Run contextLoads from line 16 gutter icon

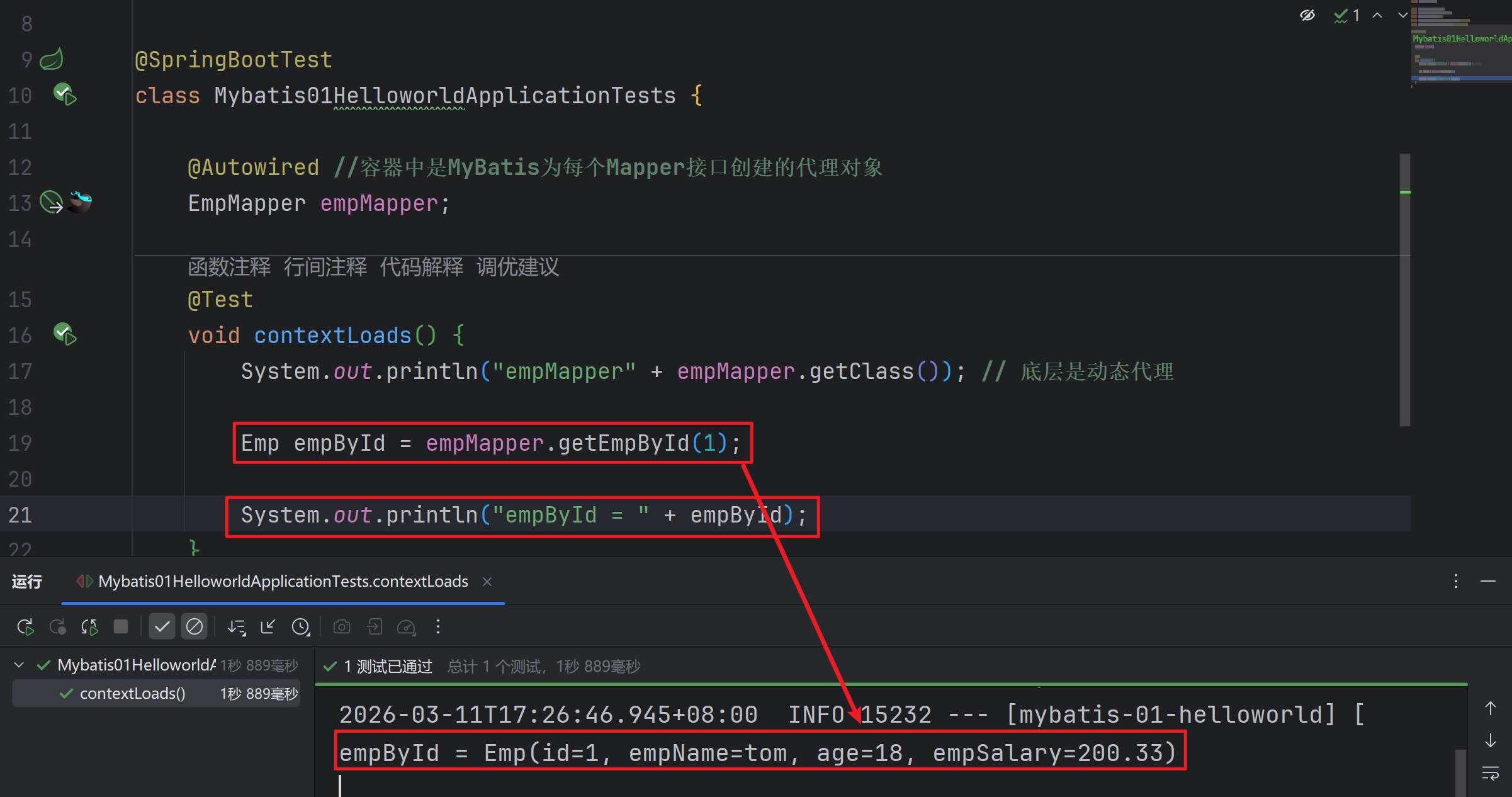(65, 334)
